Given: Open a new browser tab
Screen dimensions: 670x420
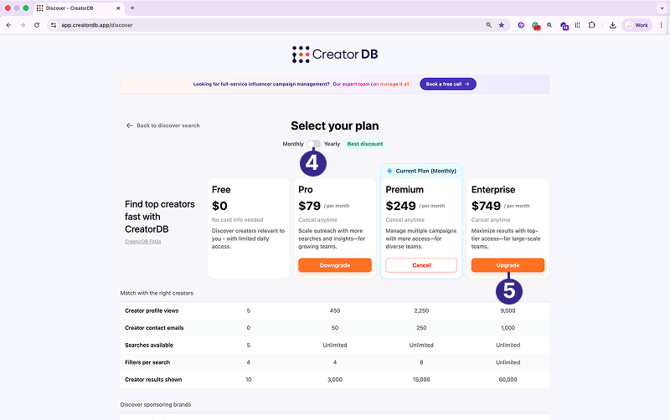Looking at the screenshot, I should point(133,8).
